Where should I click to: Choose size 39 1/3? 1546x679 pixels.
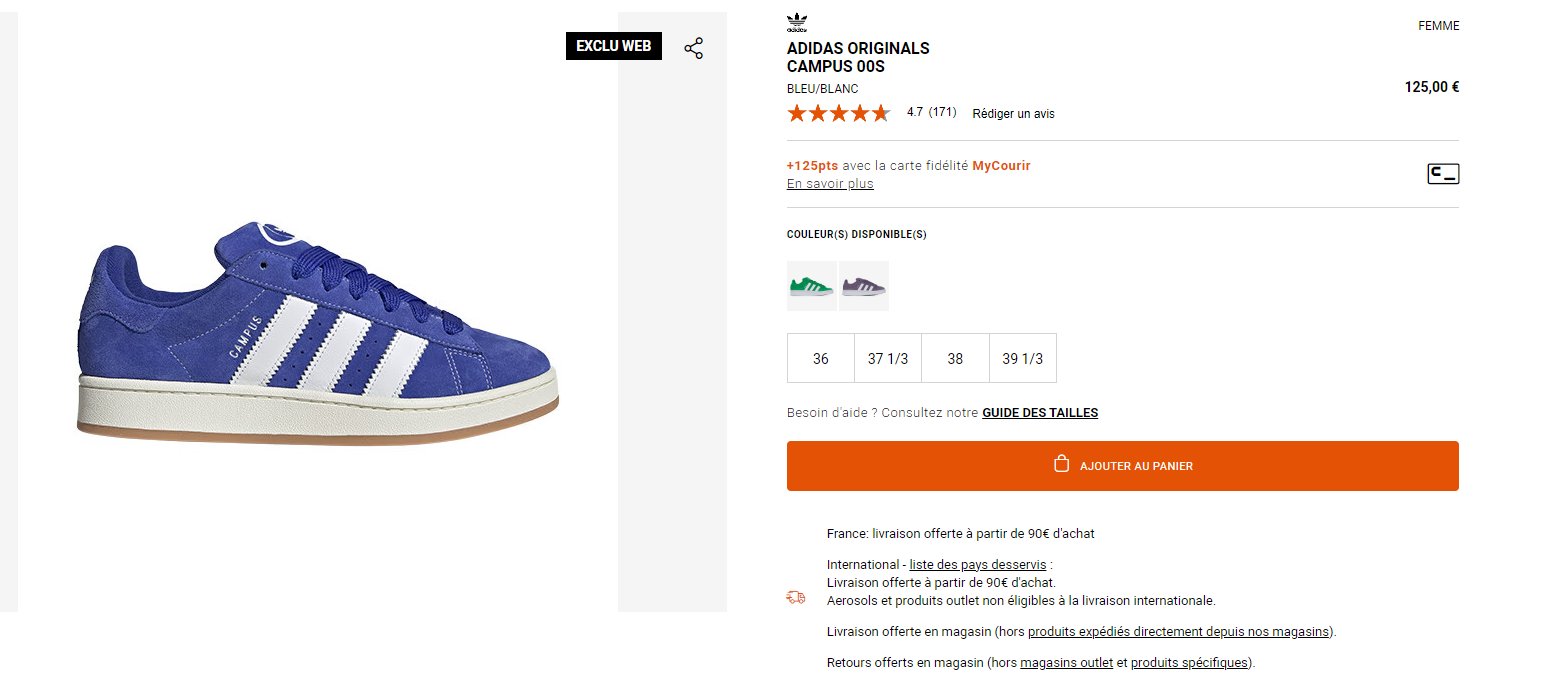click(1022, 358)
